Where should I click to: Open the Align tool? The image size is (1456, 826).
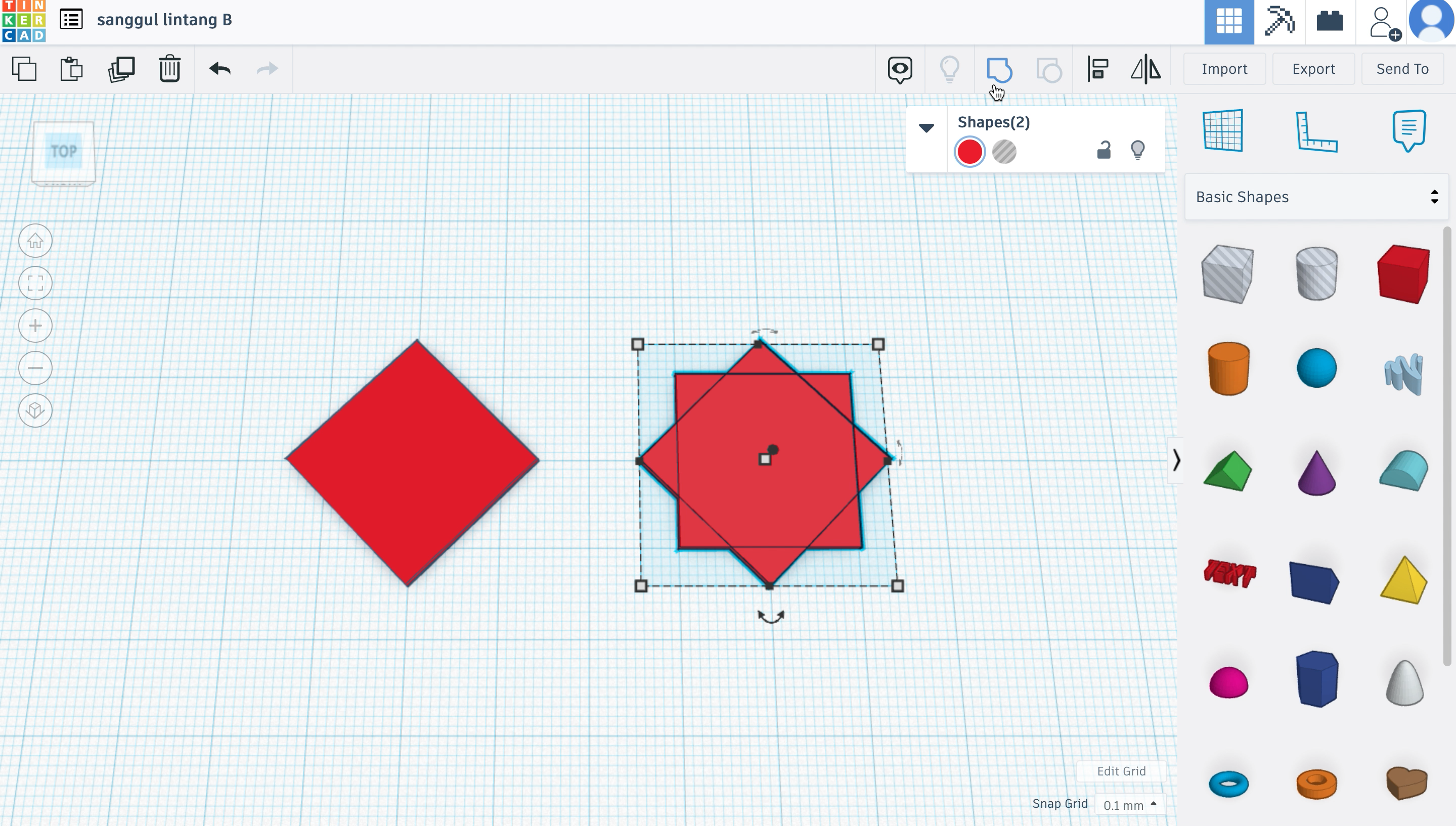click(x=1098, y=70)
